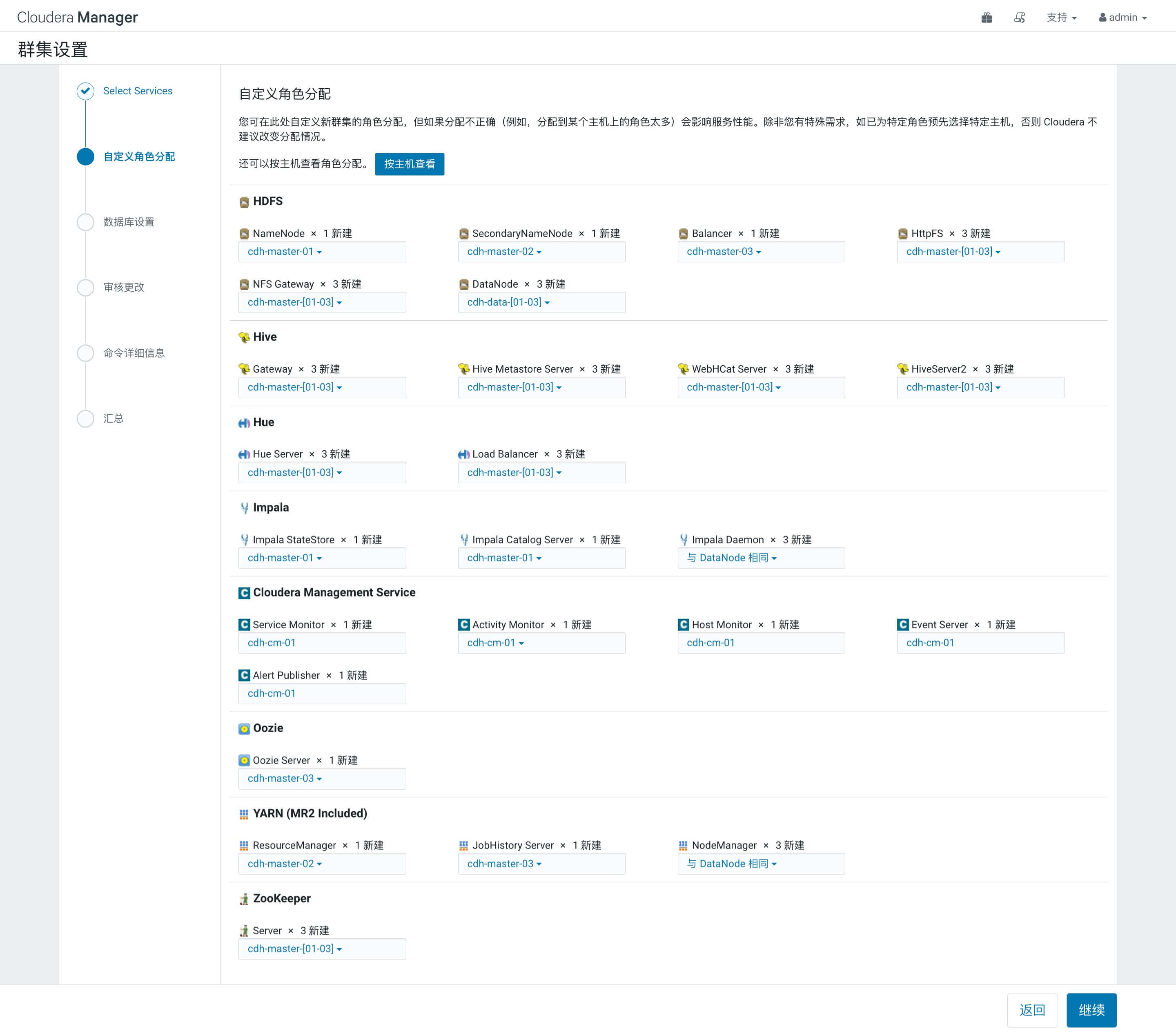Viewport: 1176px width, 1036px height.
Task: Click the running commands icon in header
Action: [x=1019, y=18]
